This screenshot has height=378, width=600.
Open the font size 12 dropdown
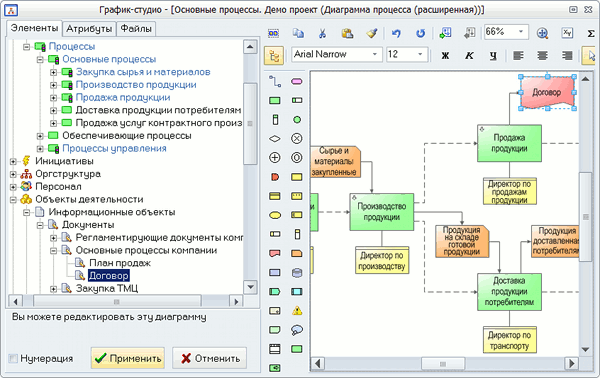(420, 54)
